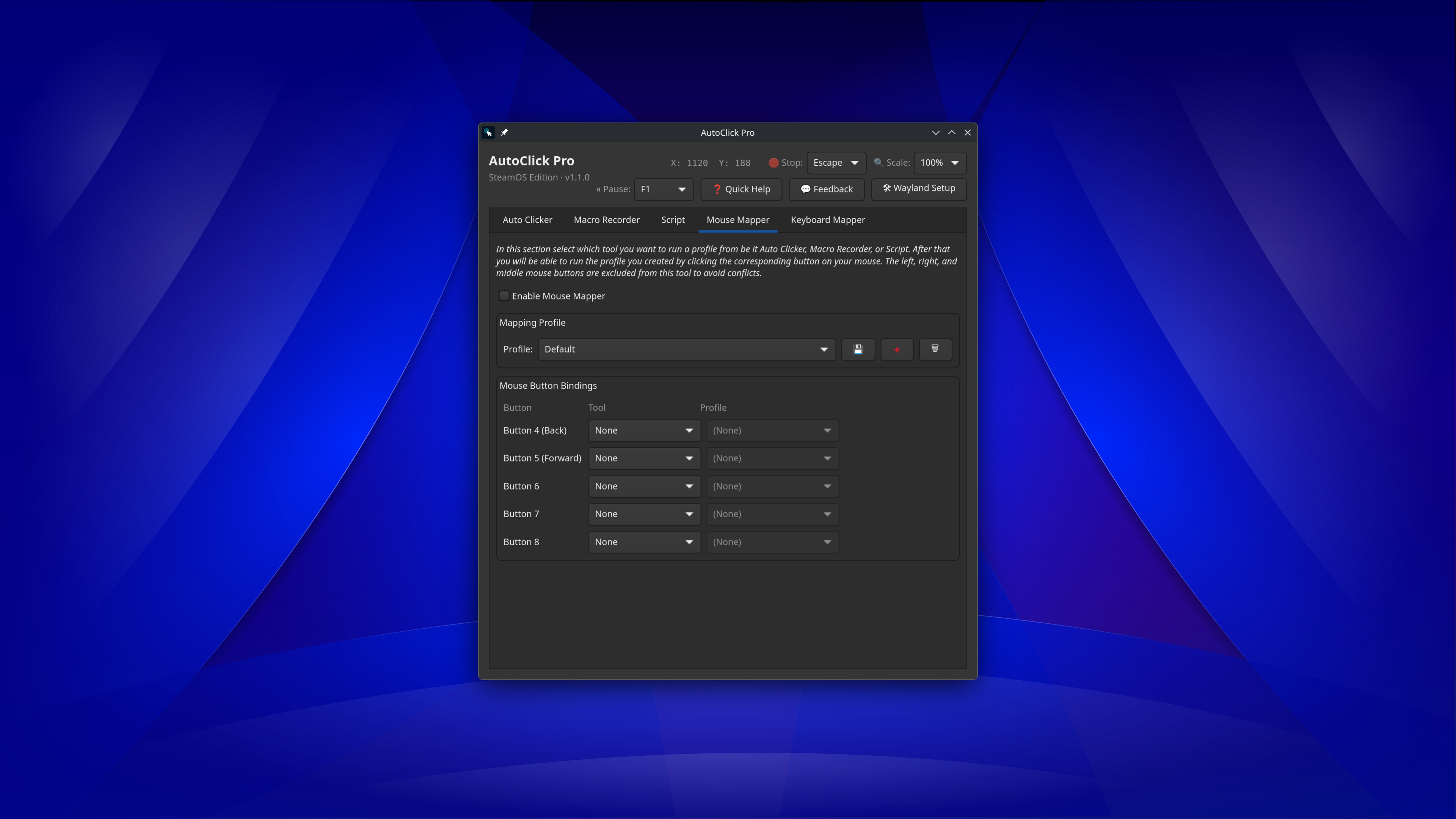Click the save profile floppy disk icon

pos(858,349)
